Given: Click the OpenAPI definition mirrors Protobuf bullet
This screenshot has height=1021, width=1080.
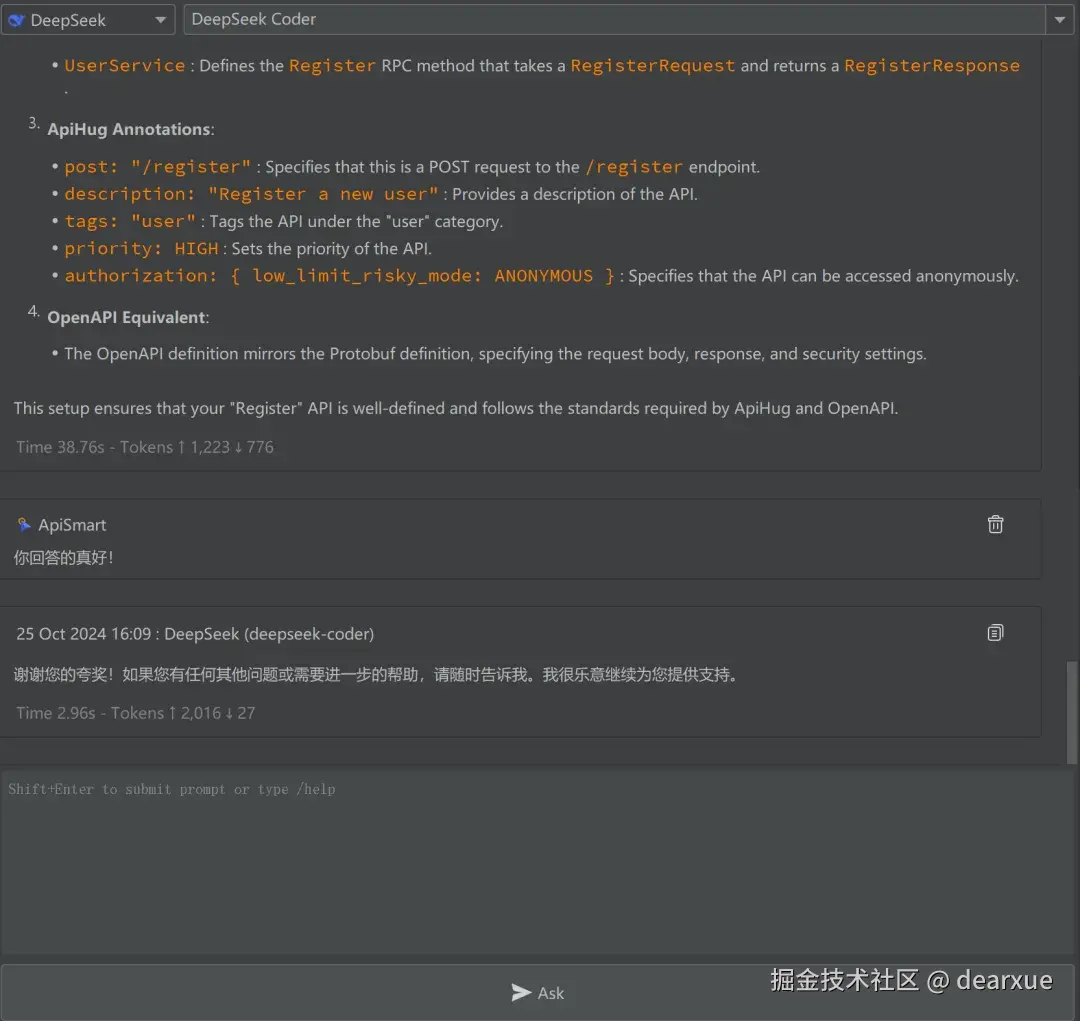Looking at the screenshot, I should click(495, 353).
